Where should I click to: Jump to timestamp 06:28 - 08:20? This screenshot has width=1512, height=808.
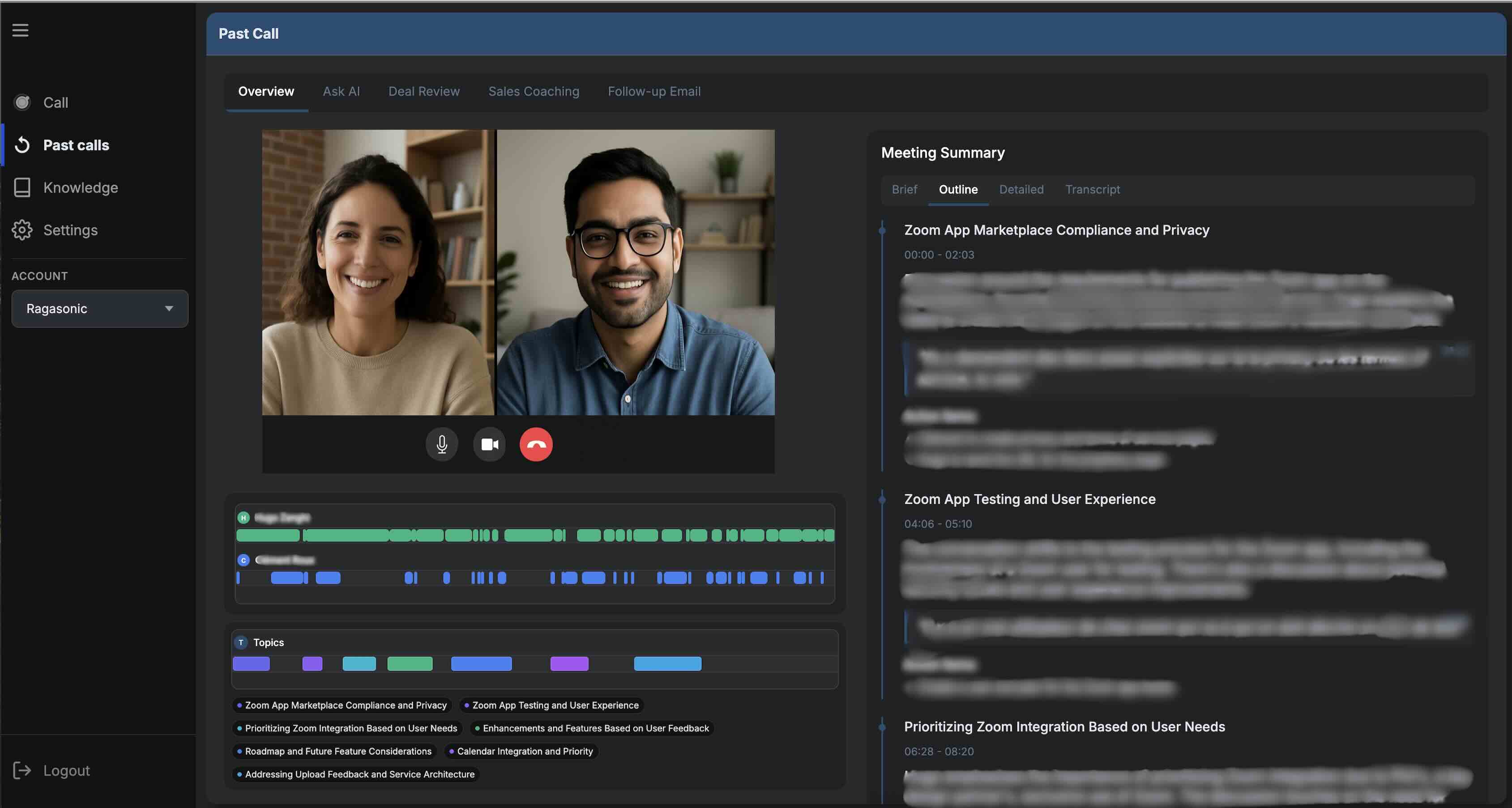click(939, 752)
